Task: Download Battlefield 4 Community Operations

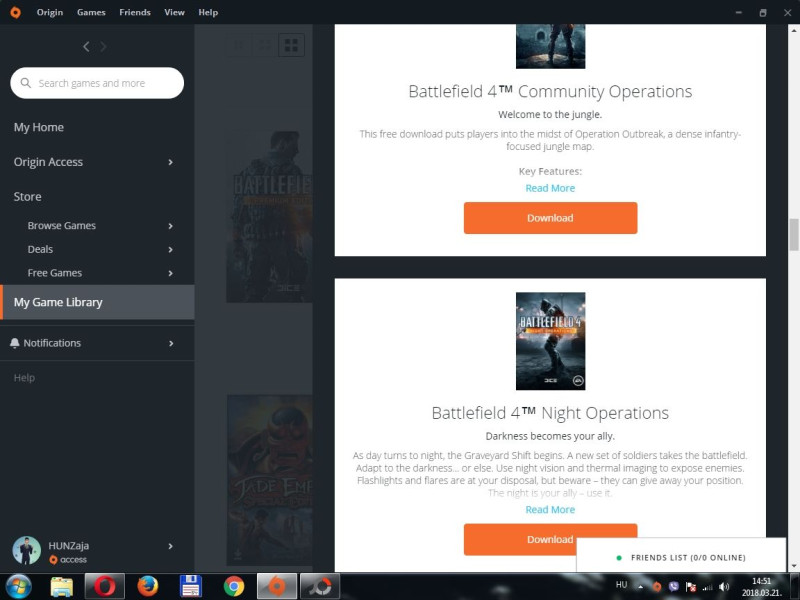Action: (x=550, y=218)
